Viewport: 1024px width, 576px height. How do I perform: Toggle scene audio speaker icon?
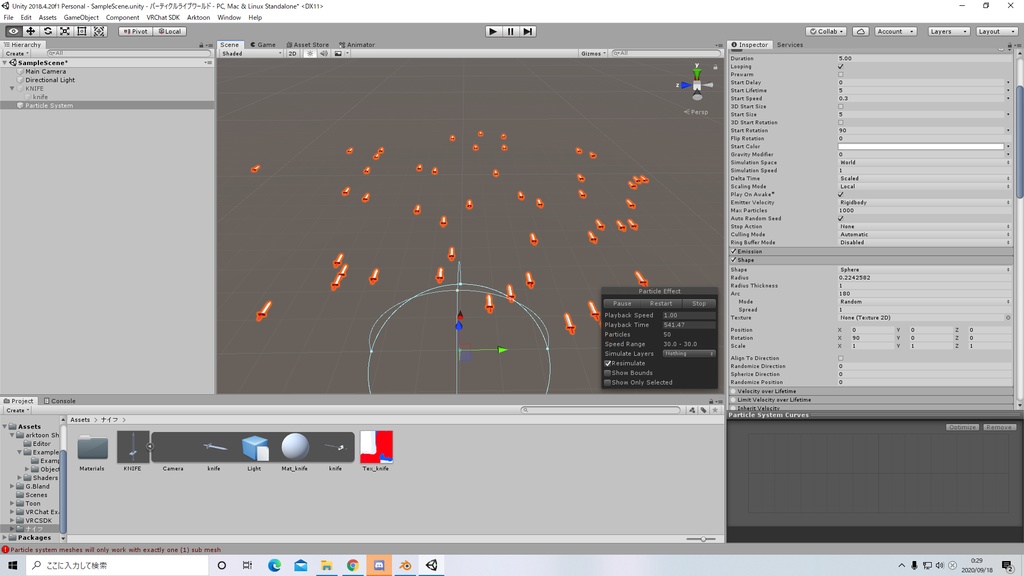322,53
